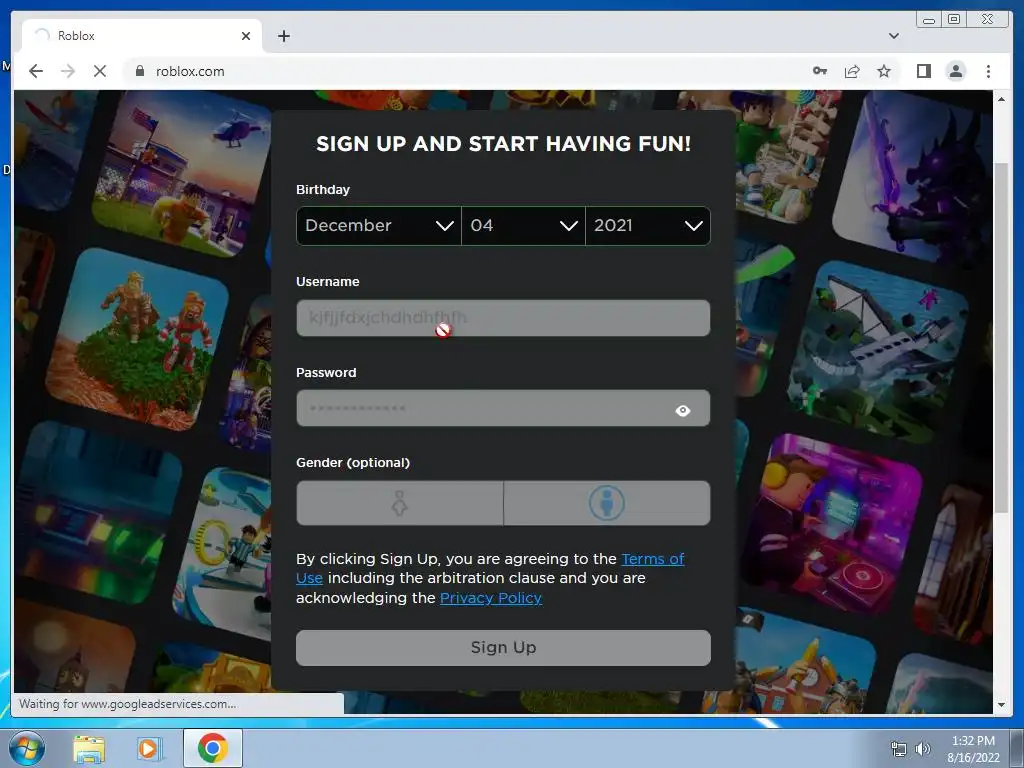
Task: Open the day dropdown showing 04
Action: tap(523, 225)
